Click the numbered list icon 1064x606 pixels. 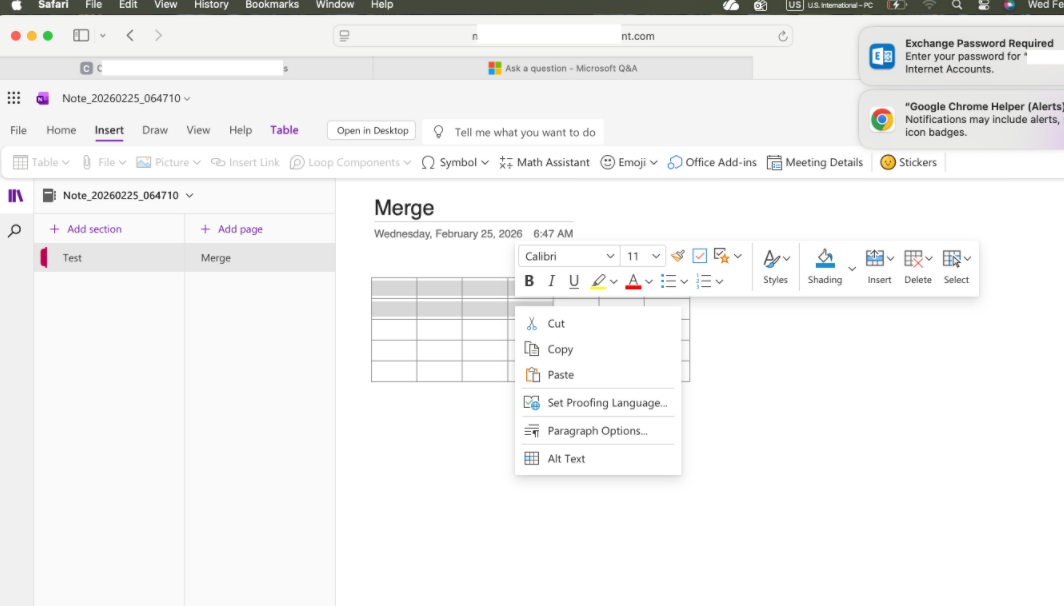tap(704, 281)
